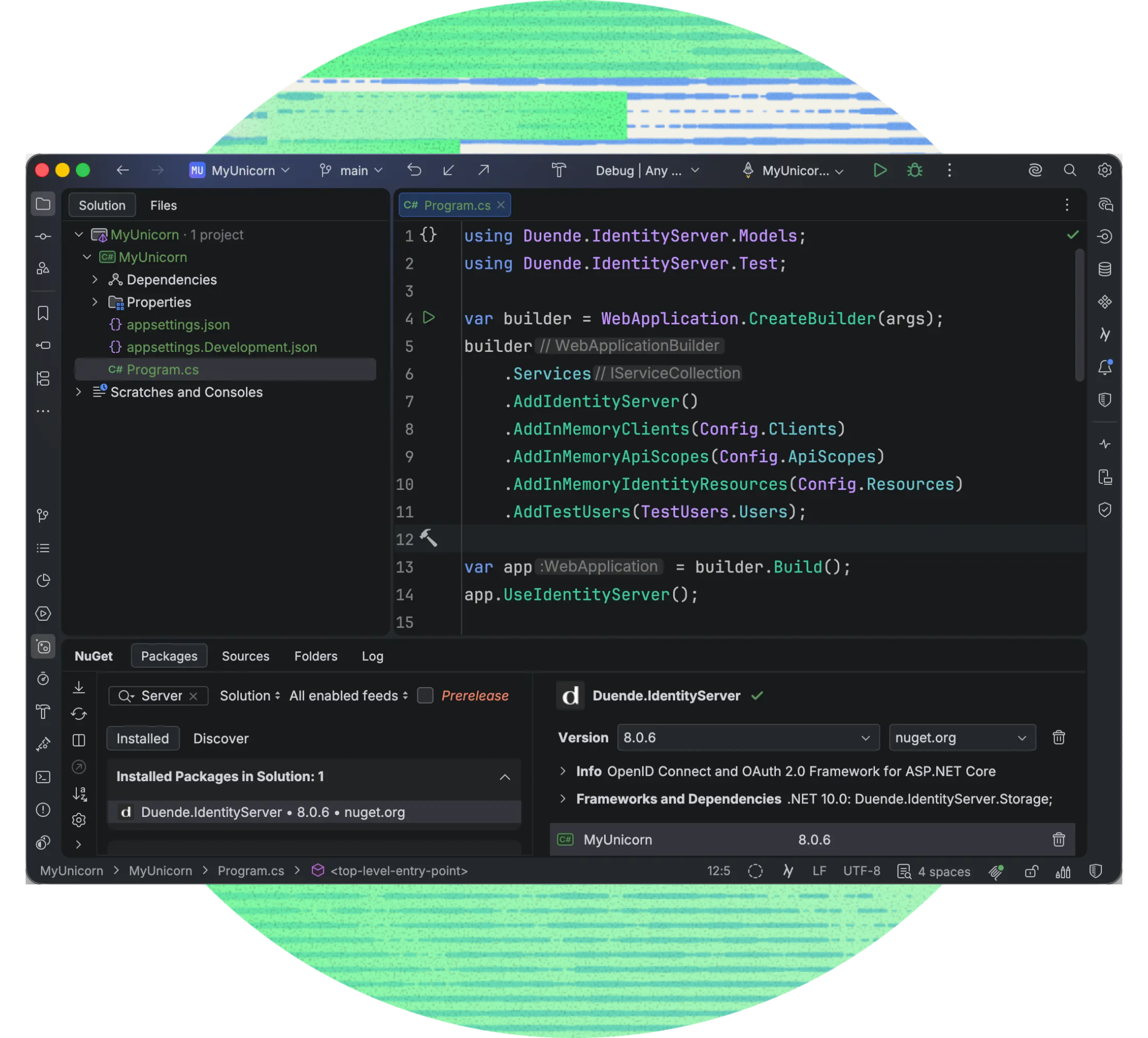Open the main branch dropdown
The height and width of the screenshot is (1038, 1148).
click(351, 170)
